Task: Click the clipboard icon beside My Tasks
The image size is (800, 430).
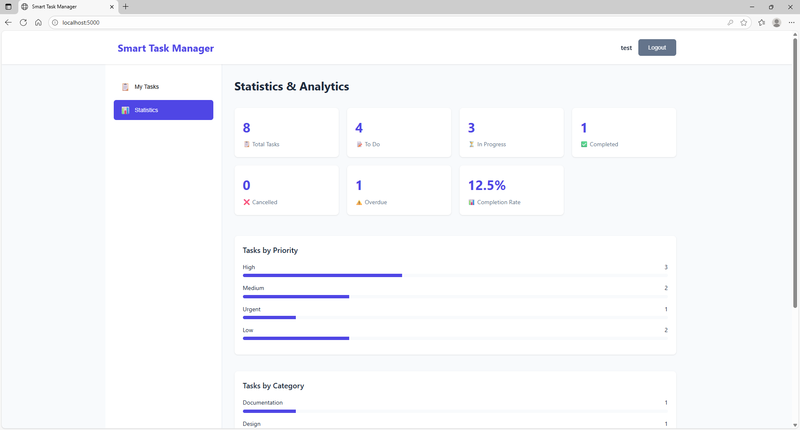Action: 125,87
